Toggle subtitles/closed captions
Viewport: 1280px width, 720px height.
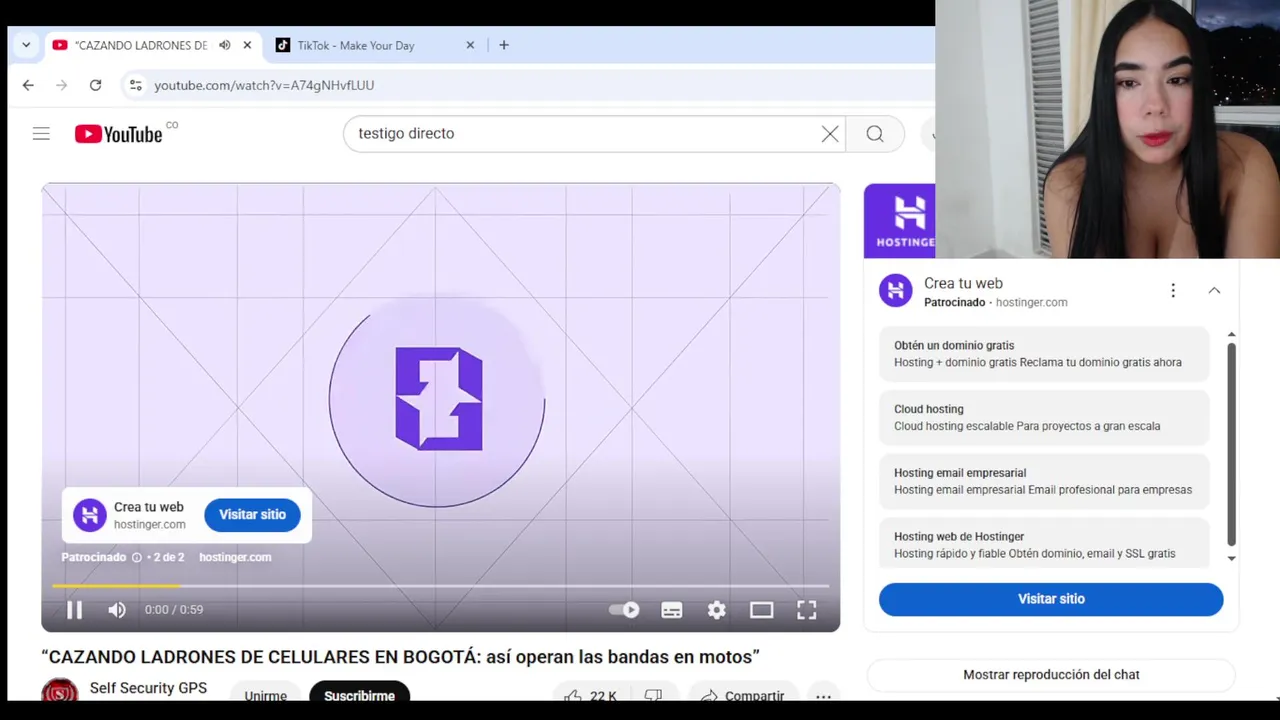pos(672,610)
